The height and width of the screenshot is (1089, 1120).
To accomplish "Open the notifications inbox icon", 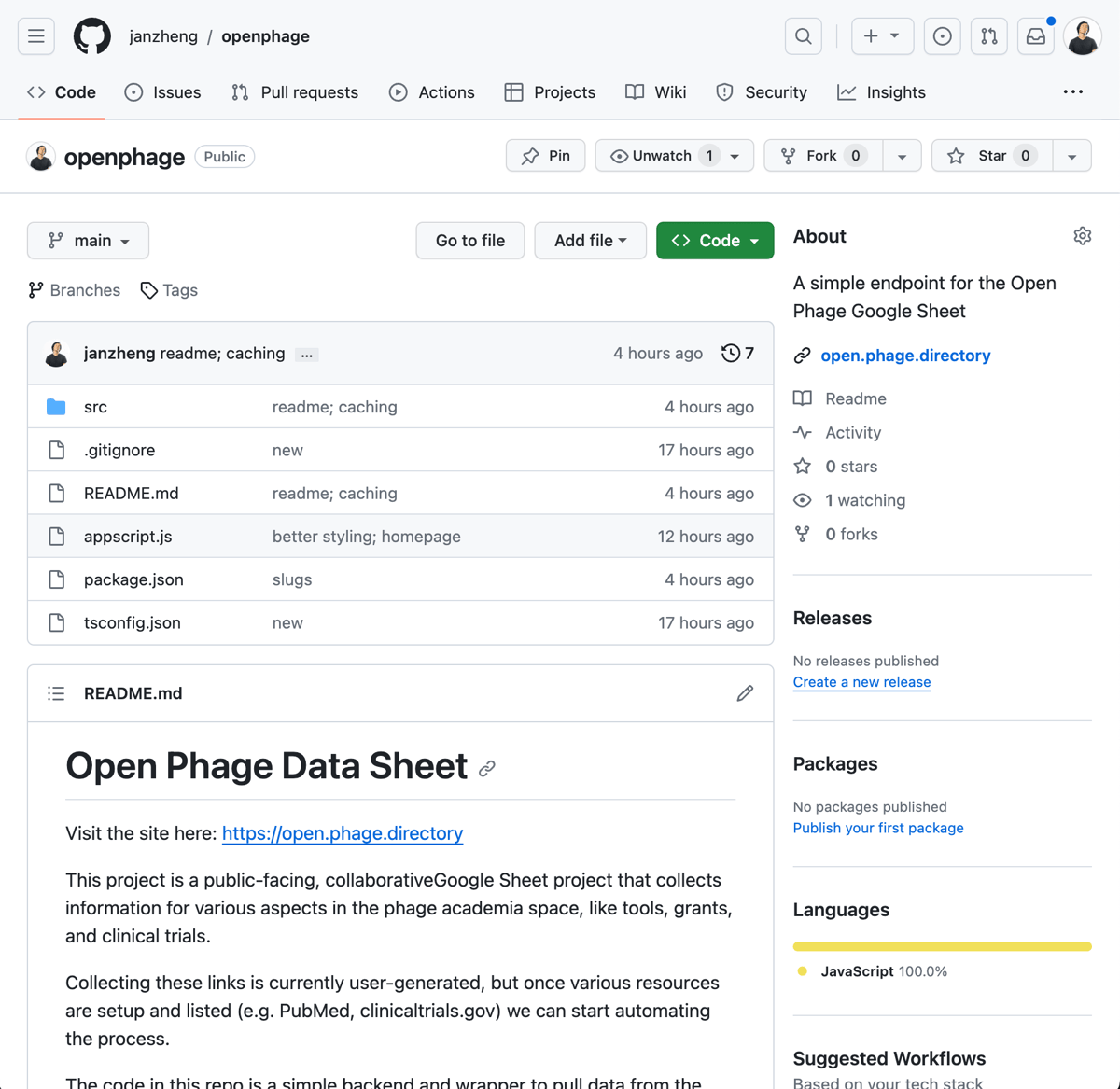I will click(x=1036, y=36).
